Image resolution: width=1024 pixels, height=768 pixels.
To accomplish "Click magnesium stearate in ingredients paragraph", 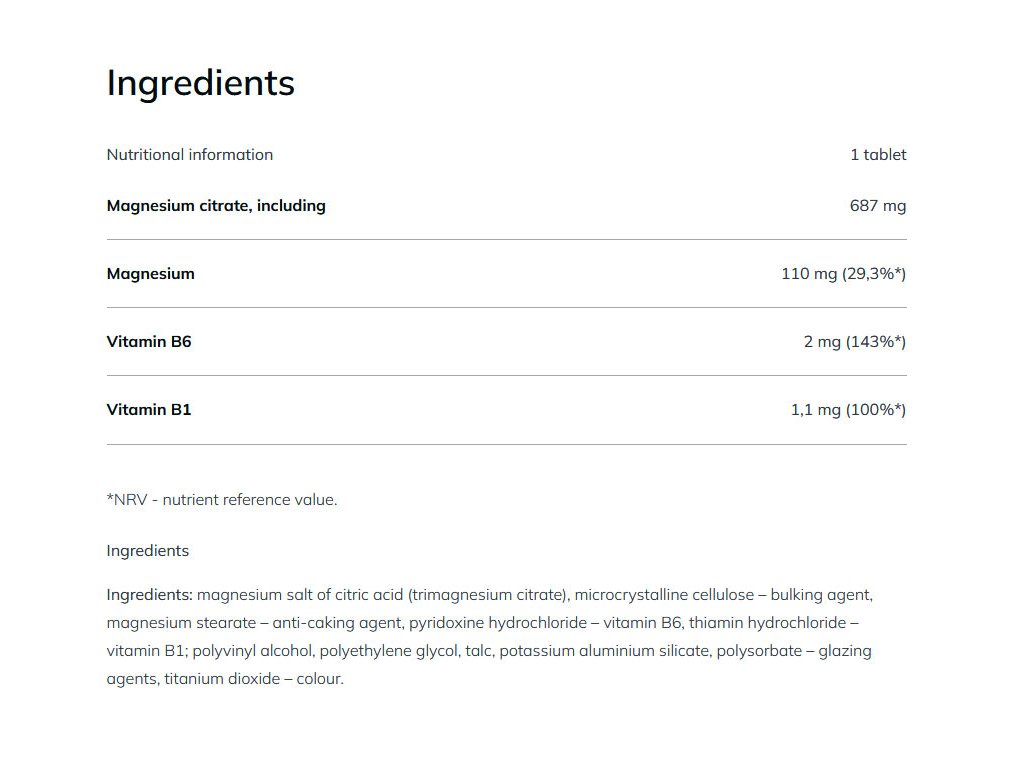I will (x=182, y=623).
